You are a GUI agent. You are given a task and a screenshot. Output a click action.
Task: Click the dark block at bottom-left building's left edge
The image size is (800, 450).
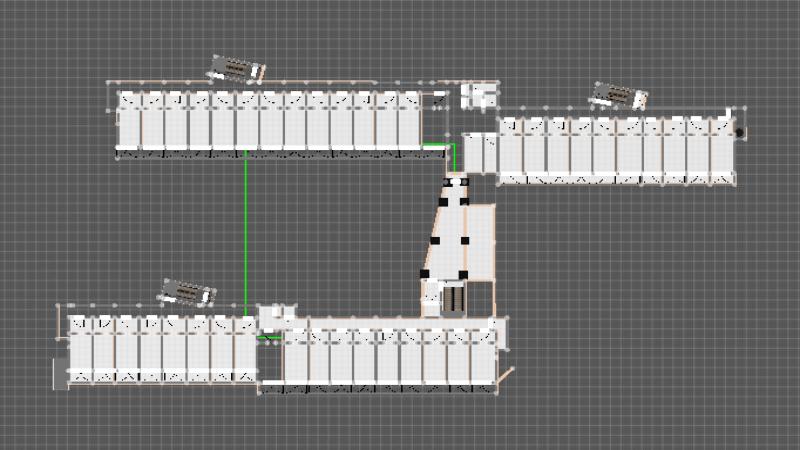click(x=60, y=373)
